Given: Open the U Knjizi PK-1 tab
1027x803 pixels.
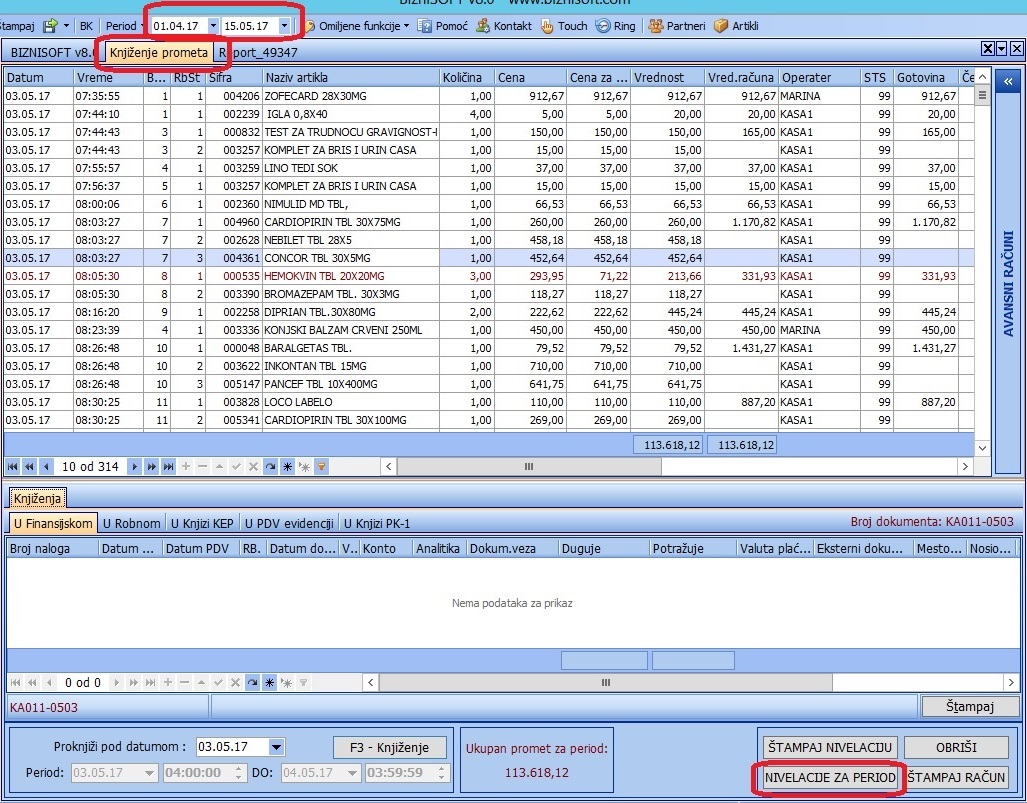Looking at the screenshot, I should pyautogui.click(x=377, y=523).
